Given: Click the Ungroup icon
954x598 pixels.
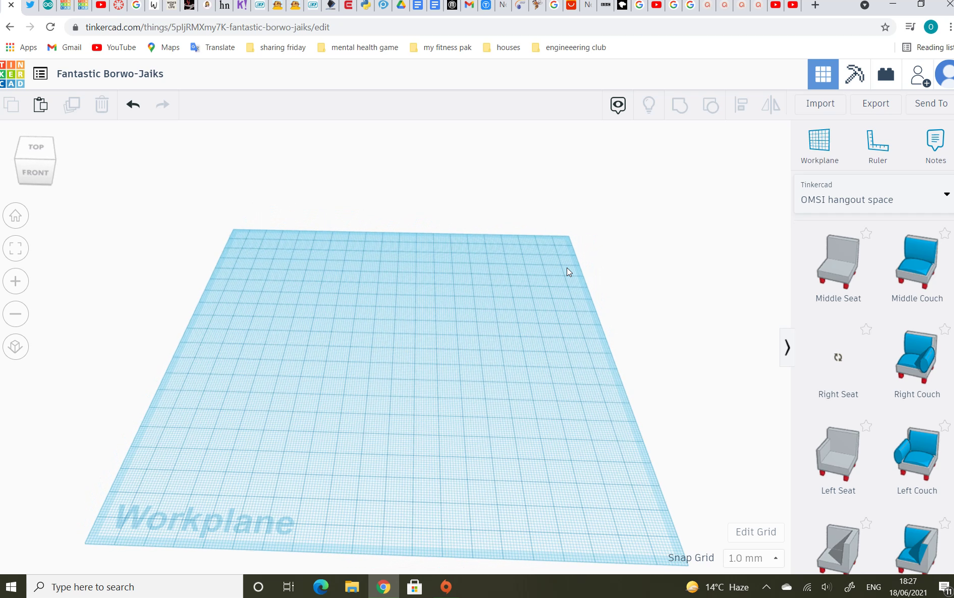Looking at the screenshot, I should (x=710, y=103).
